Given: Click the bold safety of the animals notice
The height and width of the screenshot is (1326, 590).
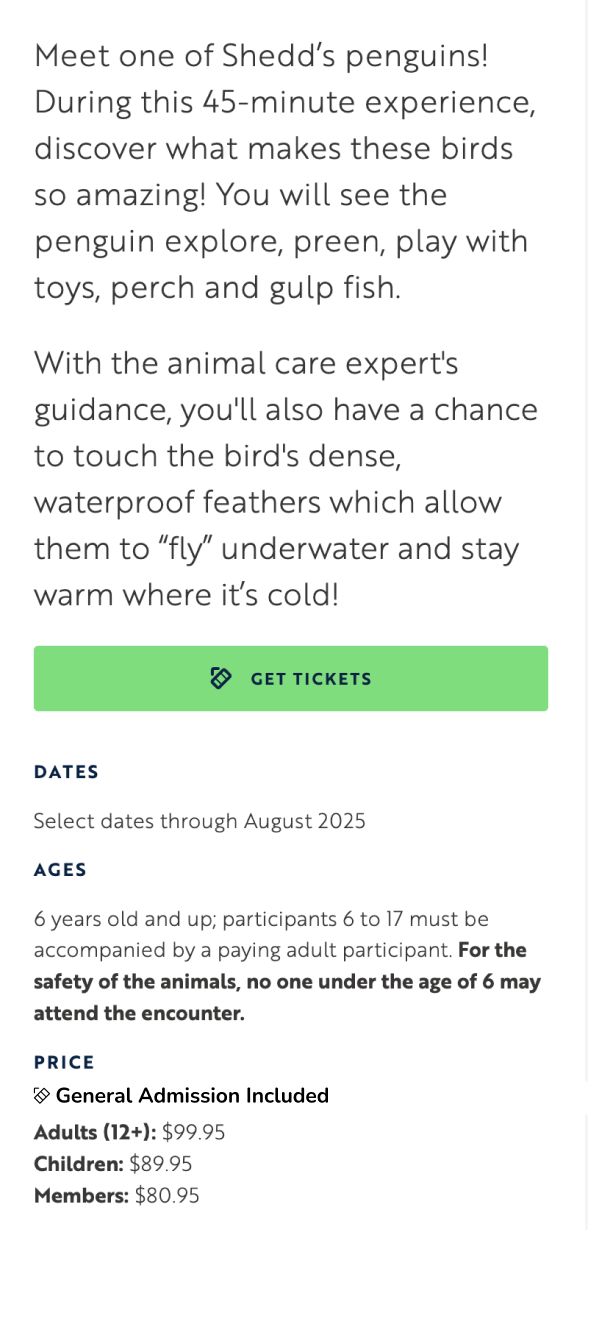Looking at the screenshot, I should point(287,981).
